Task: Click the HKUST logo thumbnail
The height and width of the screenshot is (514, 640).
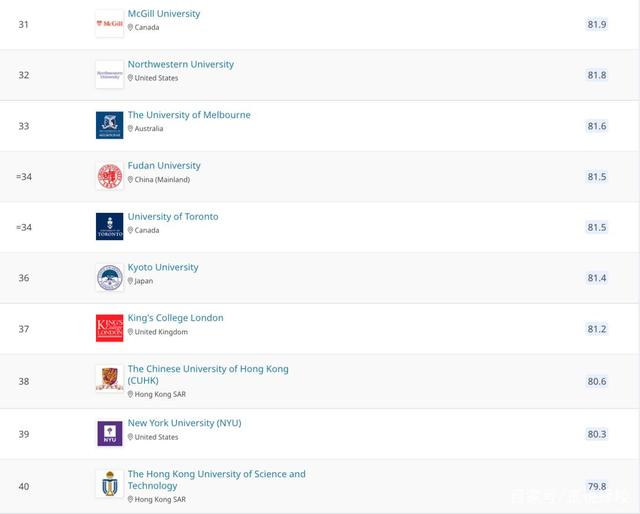Action: pyautogui.click(x=109, y=484)
